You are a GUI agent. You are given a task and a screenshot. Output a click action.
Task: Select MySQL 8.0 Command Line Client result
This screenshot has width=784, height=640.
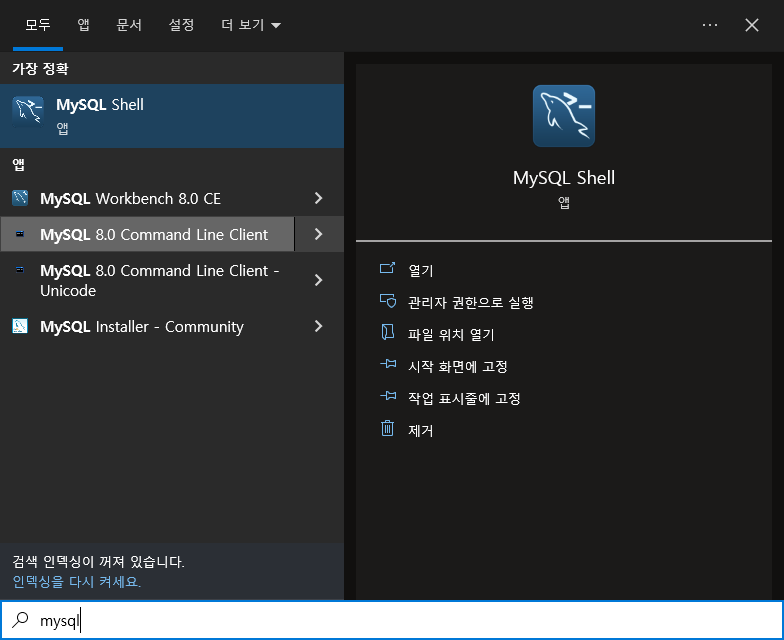(148, 234)
